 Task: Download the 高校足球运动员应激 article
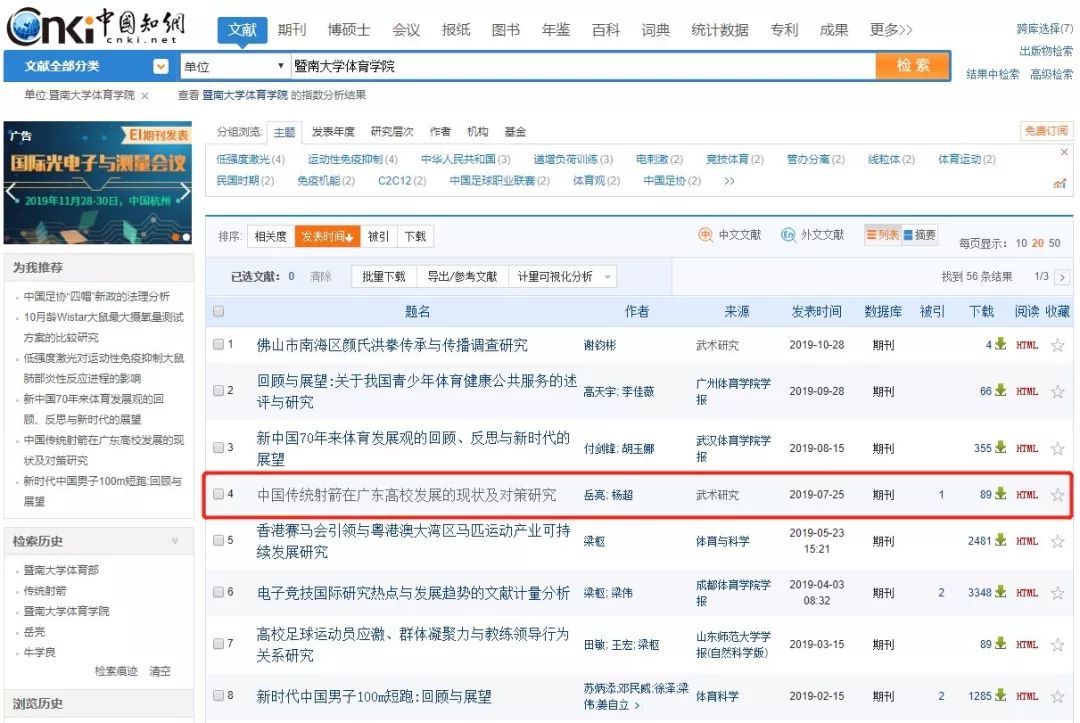point(1000,644)
